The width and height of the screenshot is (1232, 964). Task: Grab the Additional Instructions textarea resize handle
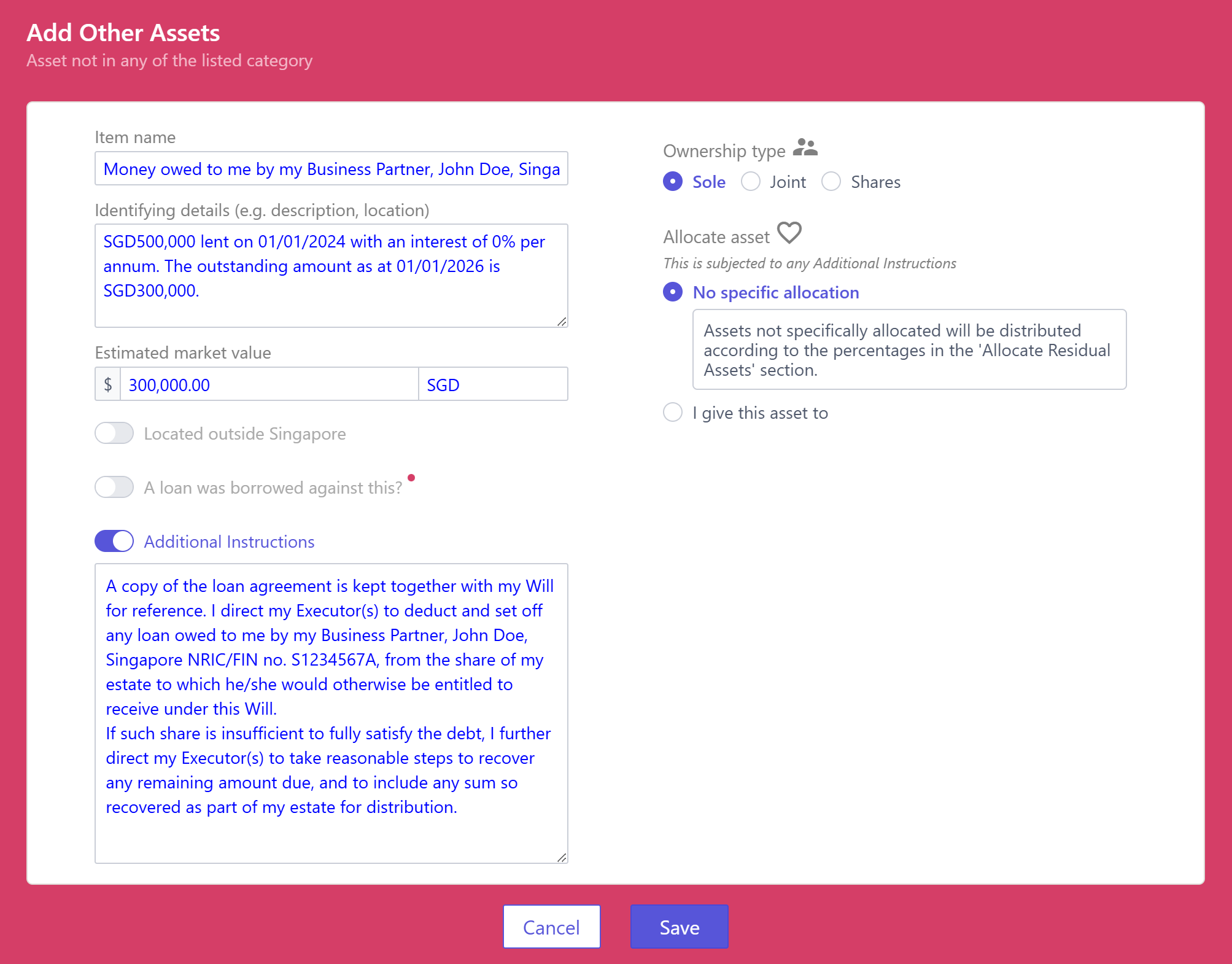click(x=562, y=857)
